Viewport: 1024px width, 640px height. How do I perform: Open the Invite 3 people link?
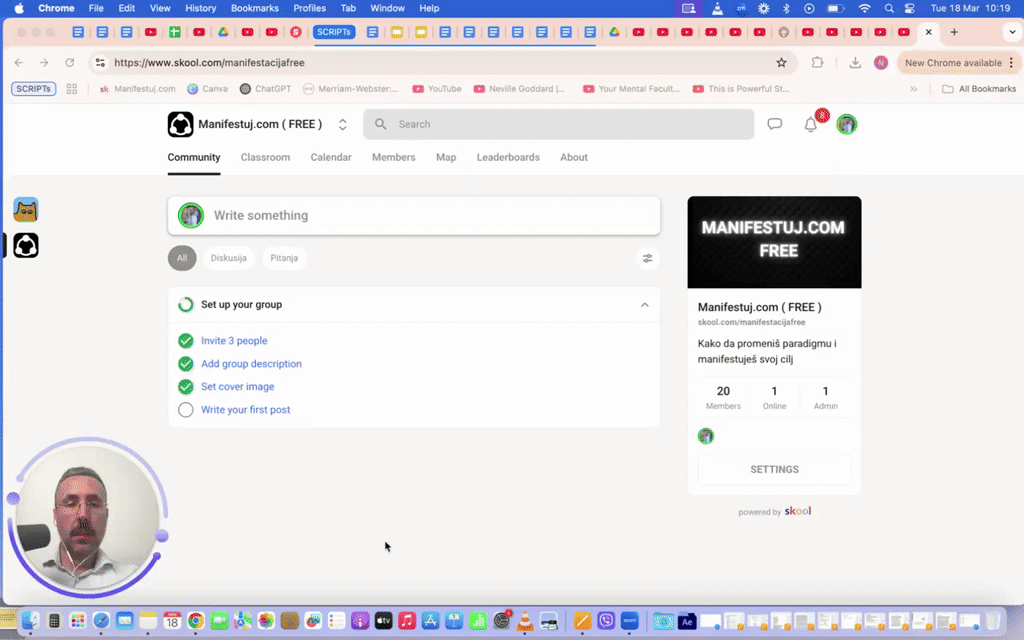(x=234, y=341)
